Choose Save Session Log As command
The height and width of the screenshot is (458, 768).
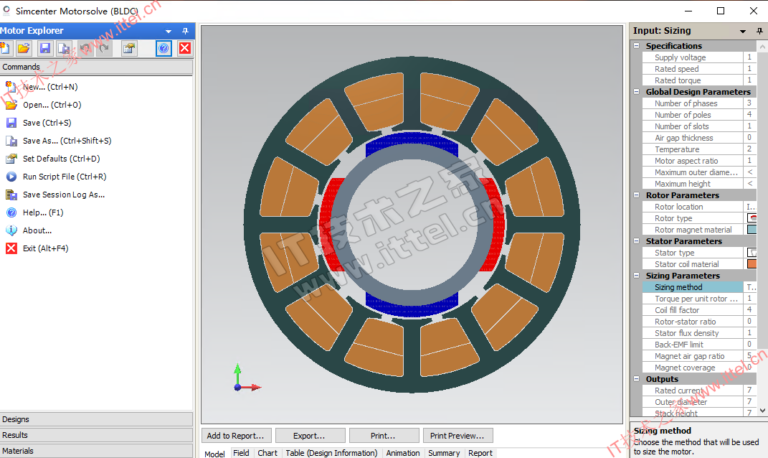63,195
